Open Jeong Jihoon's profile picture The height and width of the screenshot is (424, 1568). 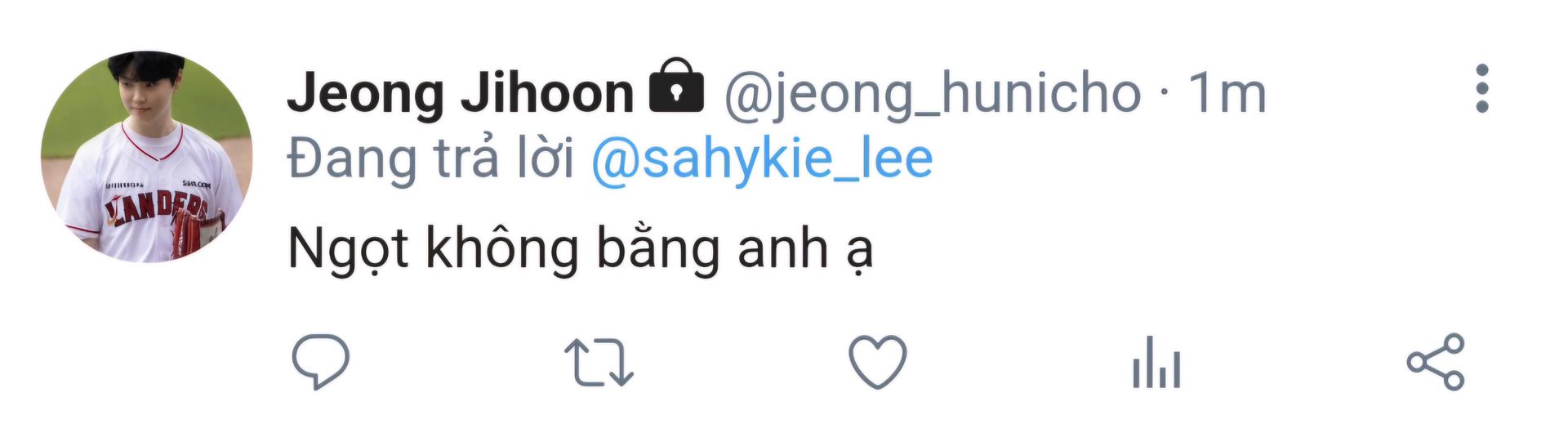(x=147, y=157)
